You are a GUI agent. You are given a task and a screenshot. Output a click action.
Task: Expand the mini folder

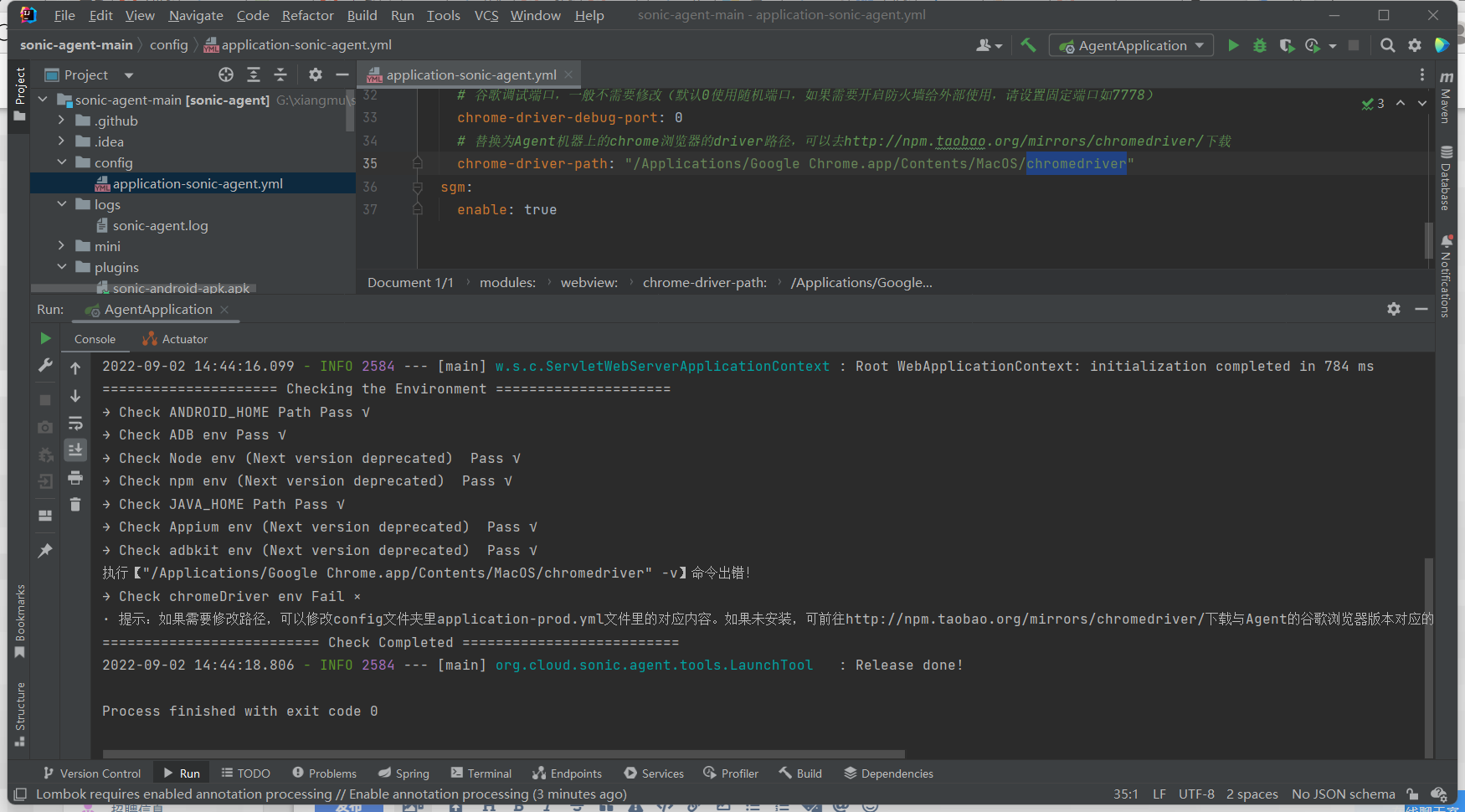pos(61,246)
